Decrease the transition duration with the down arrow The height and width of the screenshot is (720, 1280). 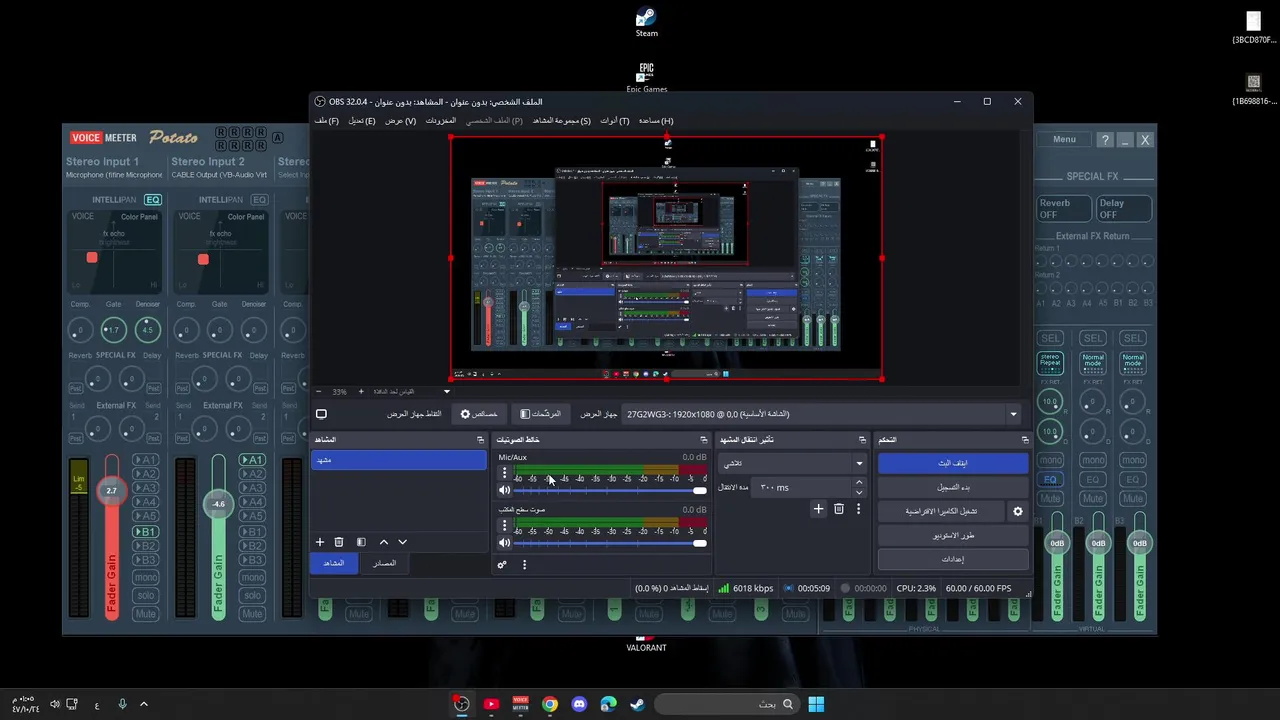tap(859, 492)
